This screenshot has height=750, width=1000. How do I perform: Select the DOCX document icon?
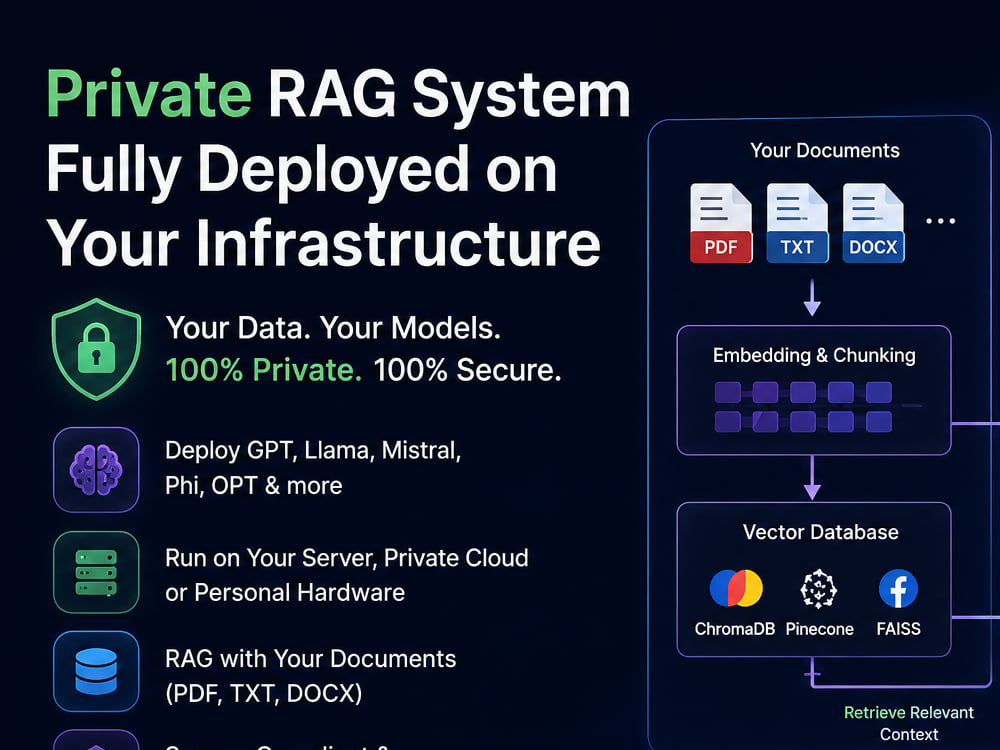point(873,223)
